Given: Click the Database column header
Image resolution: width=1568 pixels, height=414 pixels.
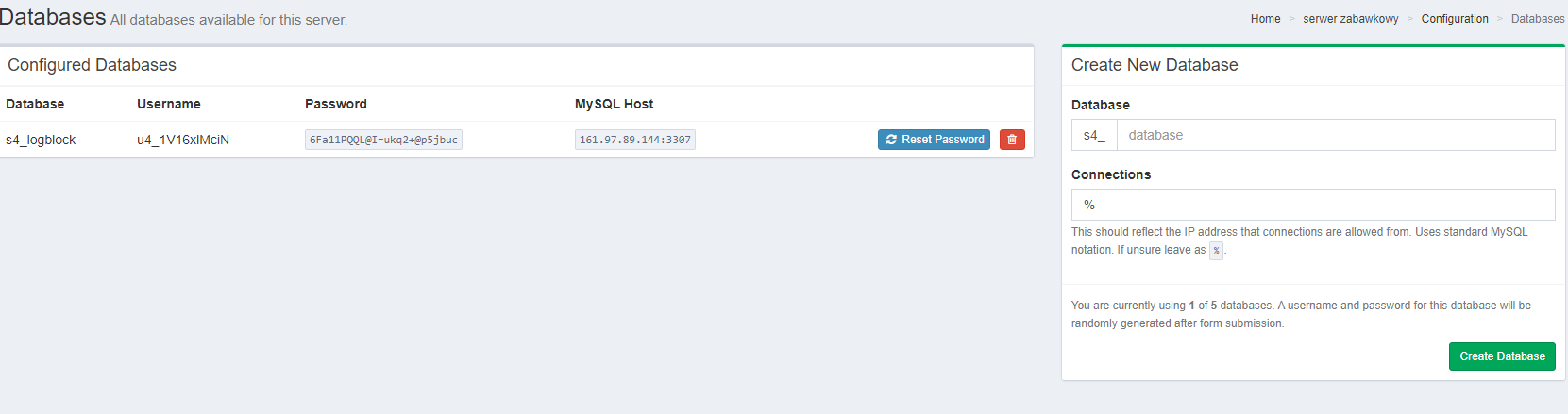Looking at the screenshot, I should click(x=35, y=104).
